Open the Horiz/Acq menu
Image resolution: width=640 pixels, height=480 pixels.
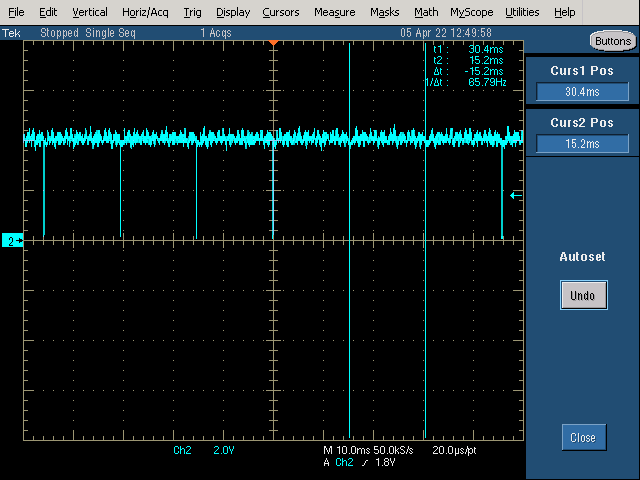coord(145,12)
